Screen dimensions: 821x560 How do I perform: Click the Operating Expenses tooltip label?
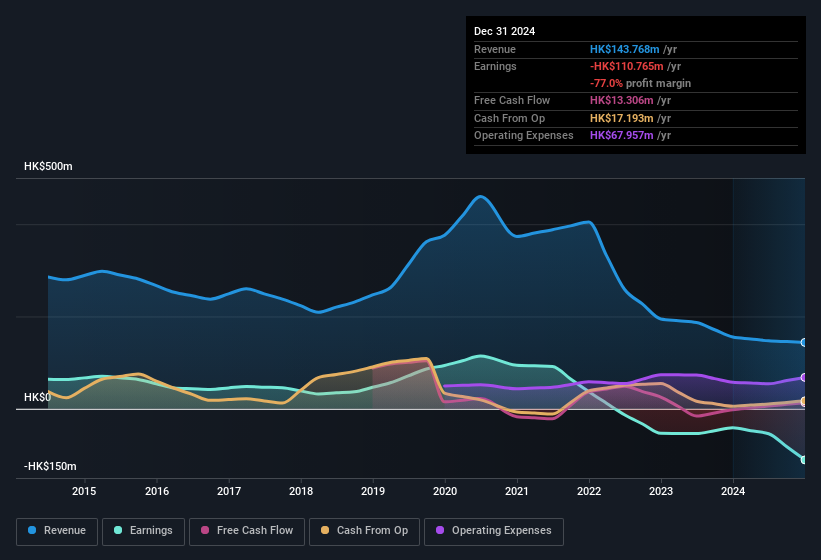pyautogui.click(x=523, y=136)
